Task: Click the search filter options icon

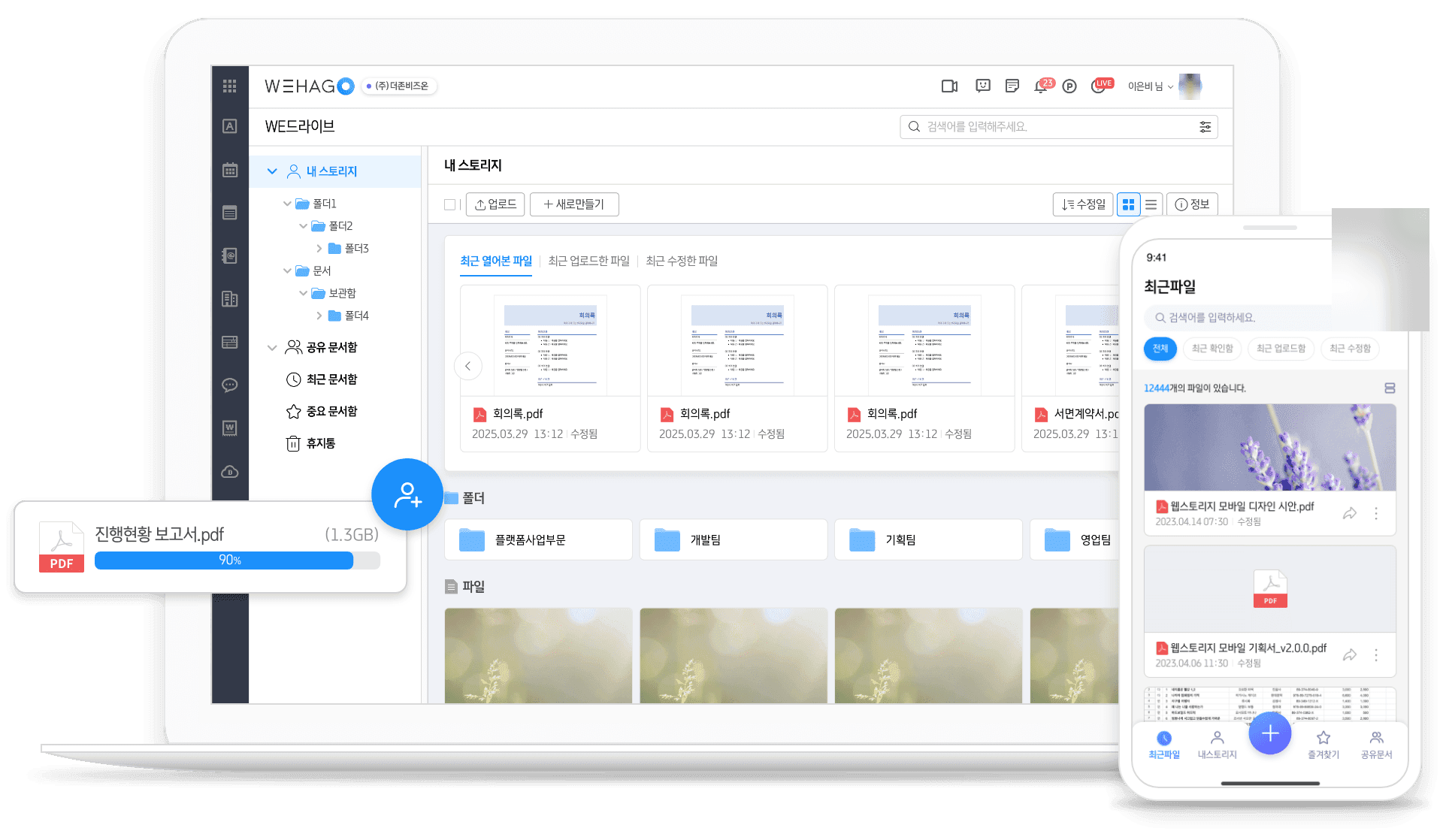Action: pyautogui.click(x=1205, y=127)
